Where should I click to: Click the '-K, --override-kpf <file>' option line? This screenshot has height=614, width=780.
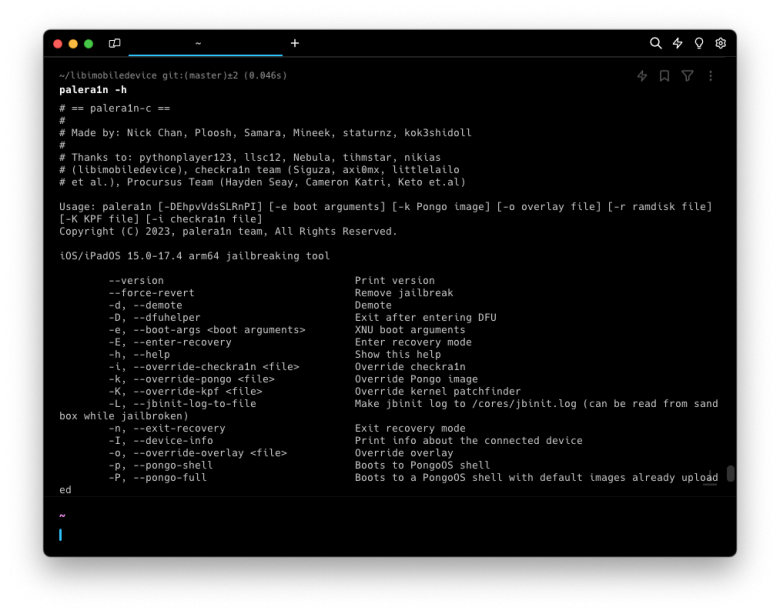coord(186,392)
